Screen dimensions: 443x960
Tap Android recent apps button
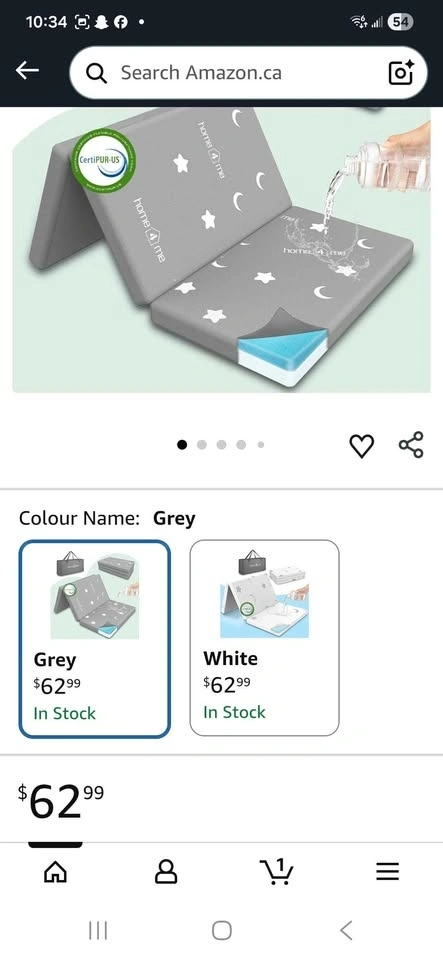click(x=98, y=931)
